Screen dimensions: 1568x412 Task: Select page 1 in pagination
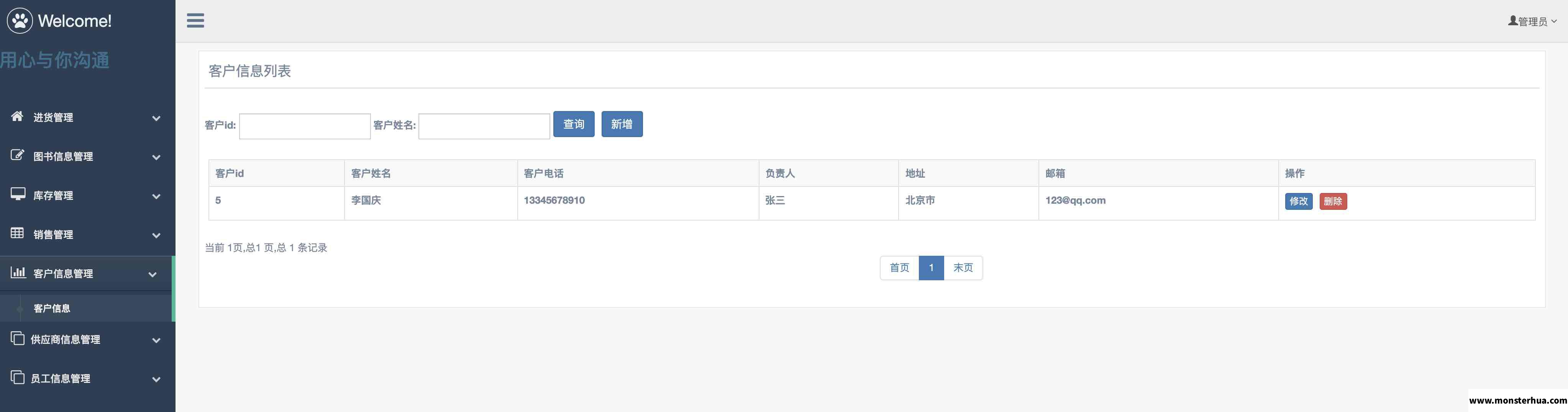pos(931,268)
